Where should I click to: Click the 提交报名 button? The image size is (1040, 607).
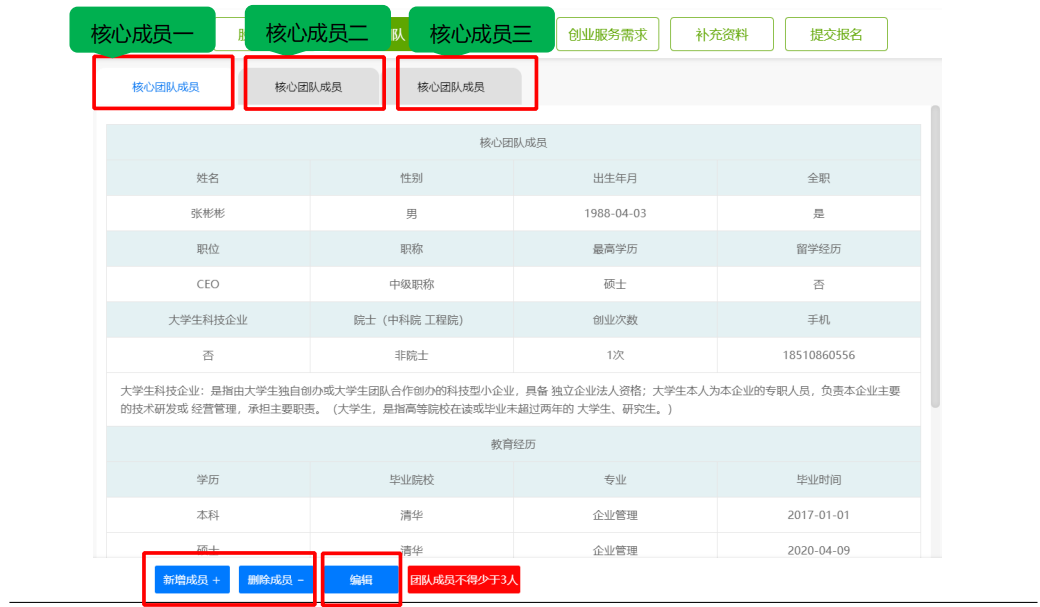pyautogui.click(x=836, y=34)
